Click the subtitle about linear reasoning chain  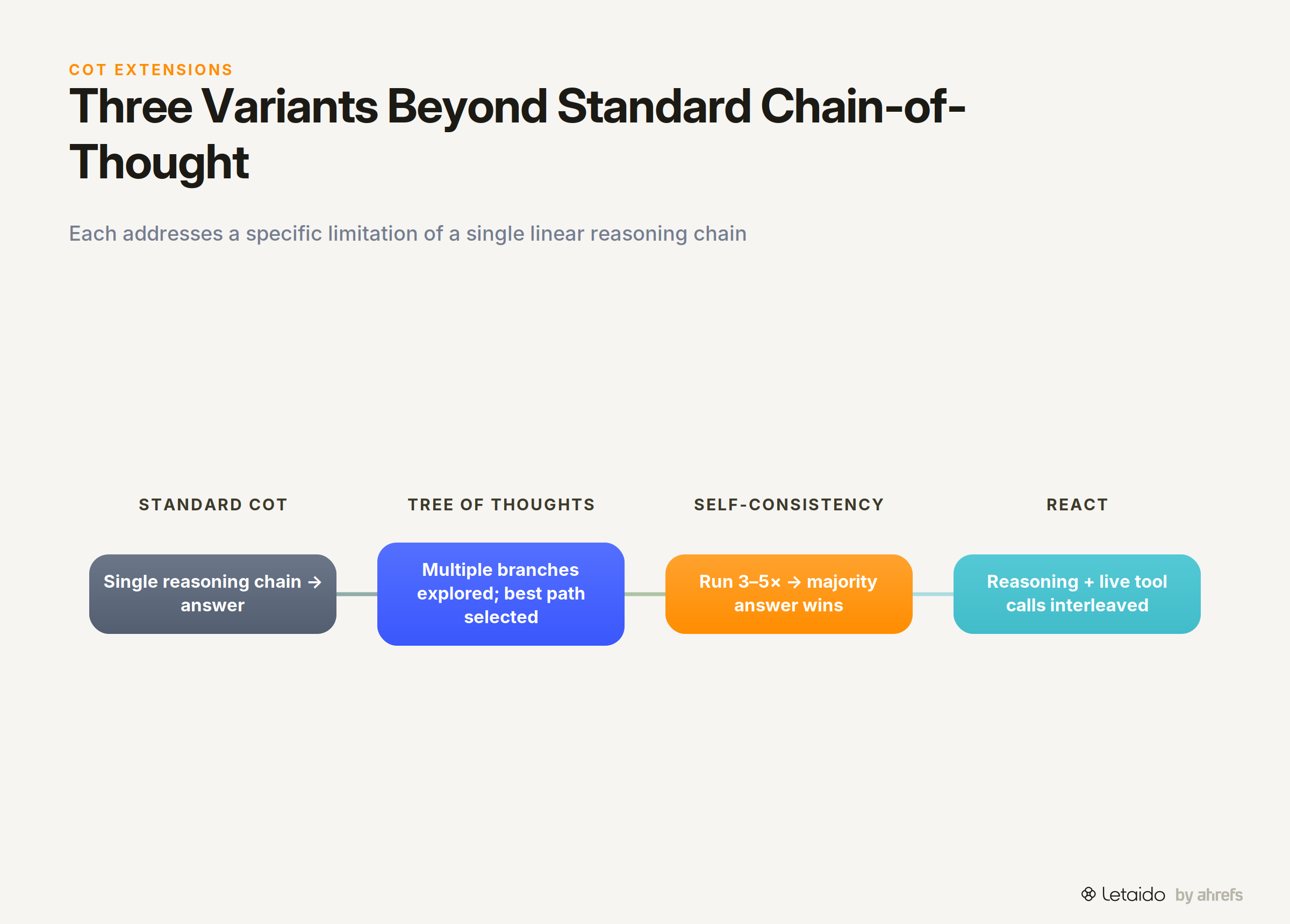(408, 234)
